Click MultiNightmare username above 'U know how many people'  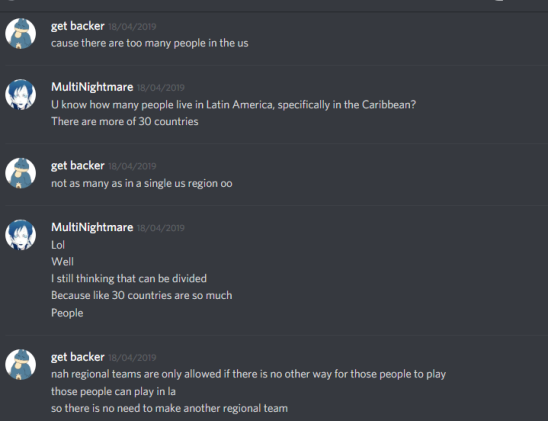tap(92, 87)
